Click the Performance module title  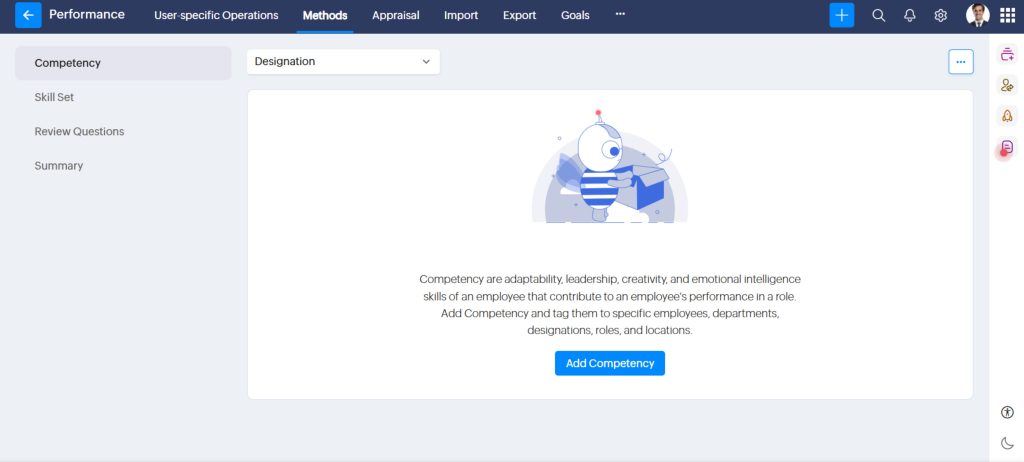coord(87,14)
